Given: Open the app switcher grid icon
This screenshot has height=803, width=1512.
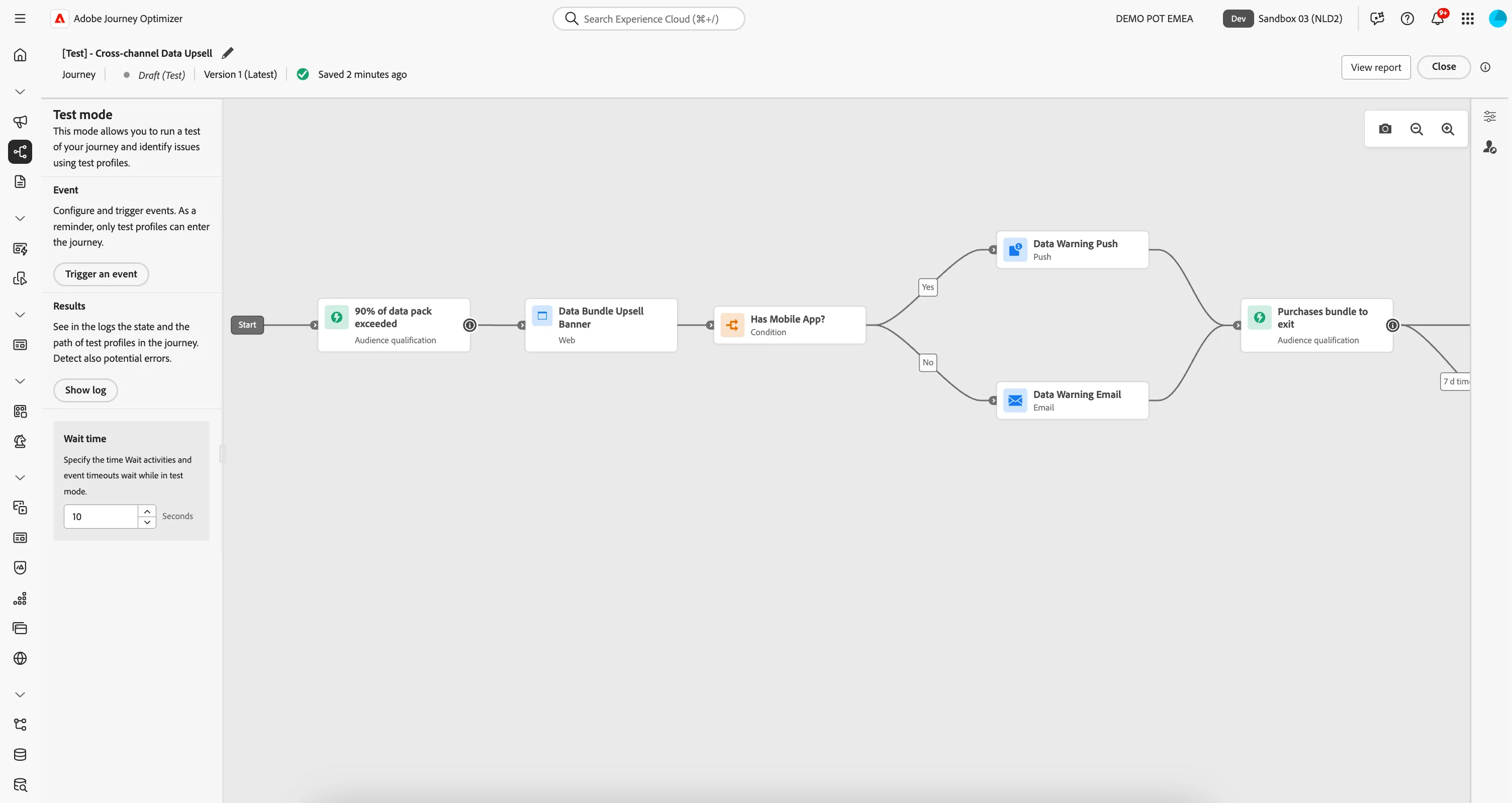Looking at the screenshot, I should [x=1468, y=18].
